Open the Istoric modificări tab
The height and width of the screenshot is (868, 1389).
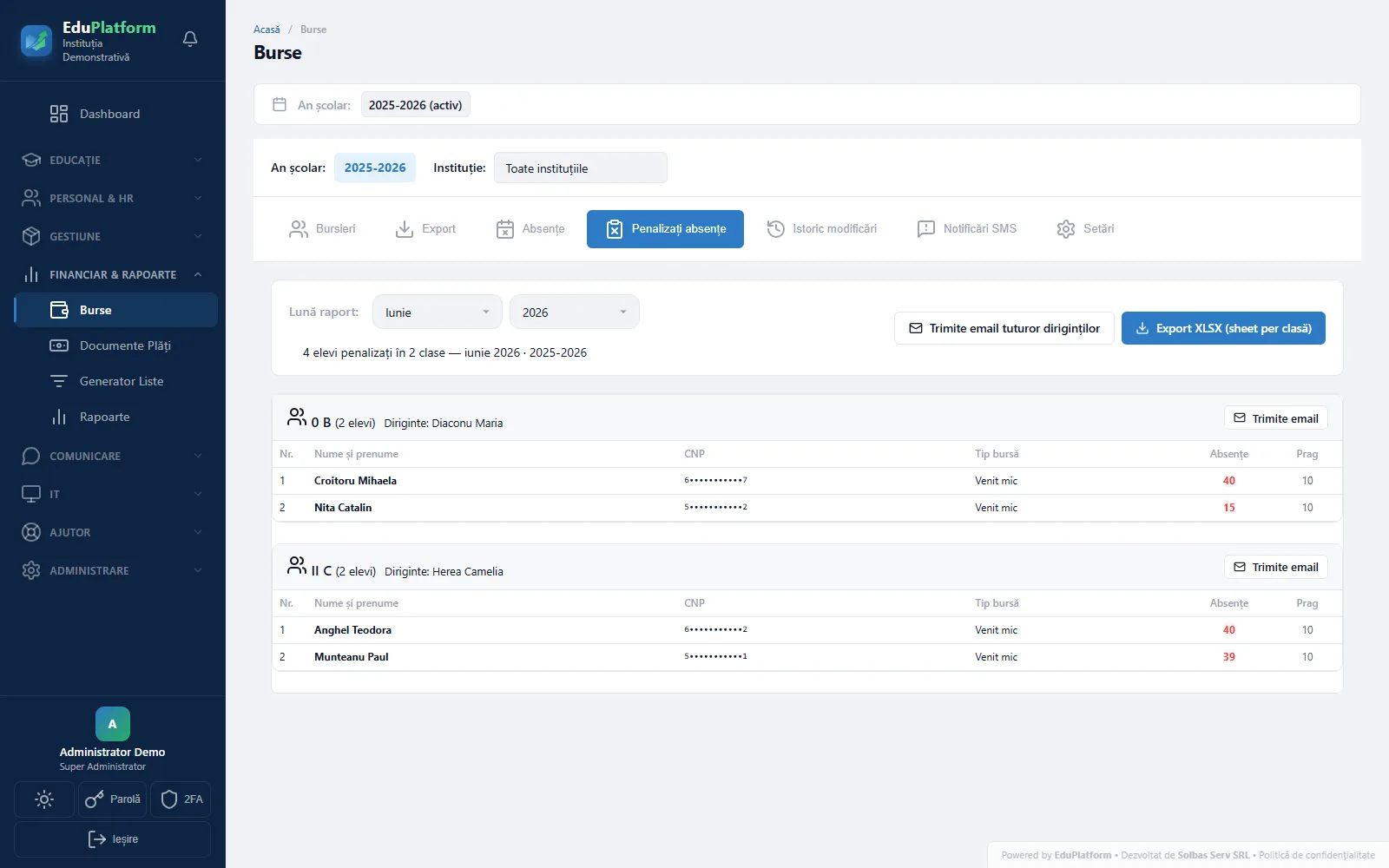pyautogui.click(x=822, y=229)
